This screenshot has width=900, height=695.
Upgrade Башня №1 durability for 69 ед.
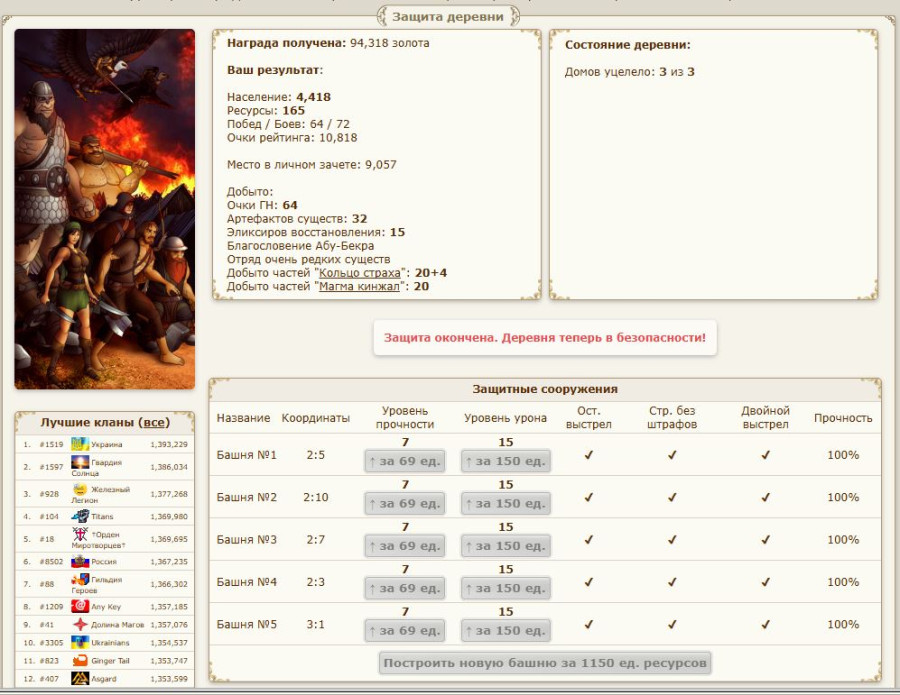(405, 461)
